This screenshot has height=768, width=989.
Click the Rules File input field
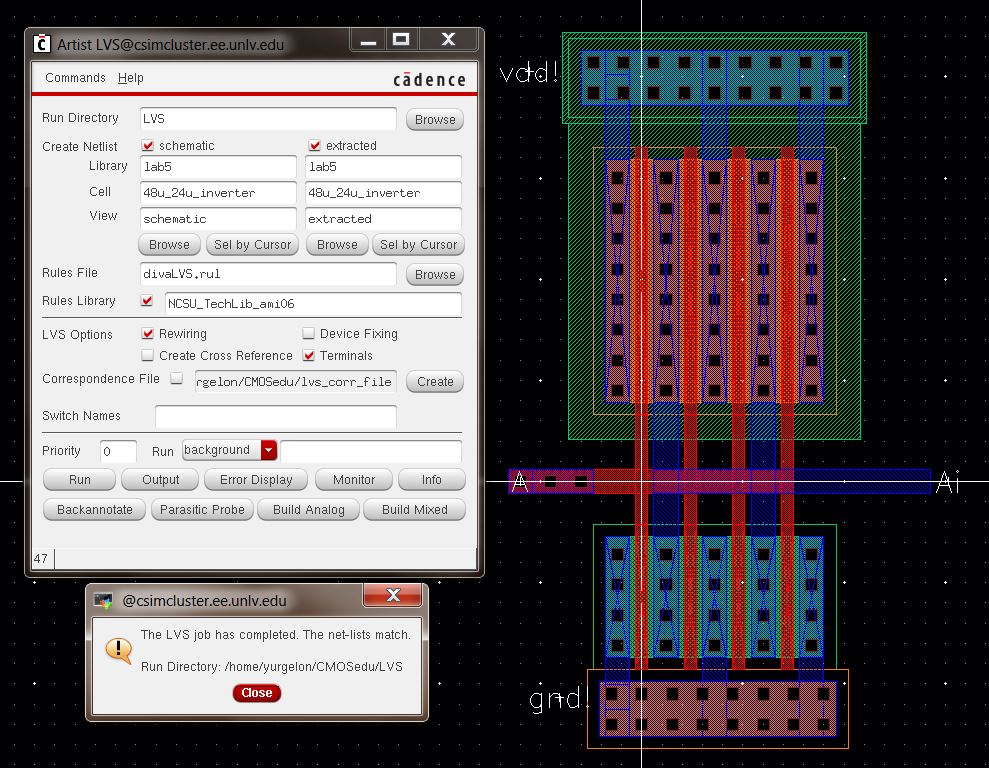[268, 274]
